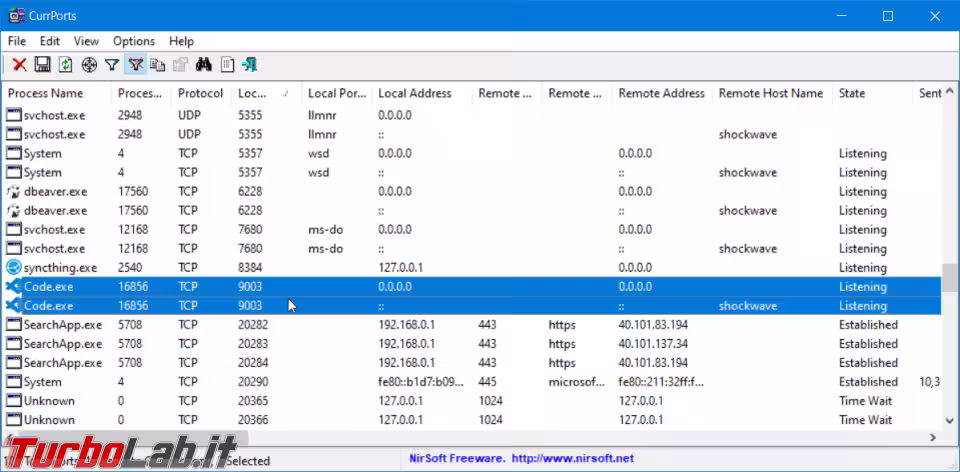Click the funnel Advanced Filters icon
The image size is (960, 472).
point(111,64)
